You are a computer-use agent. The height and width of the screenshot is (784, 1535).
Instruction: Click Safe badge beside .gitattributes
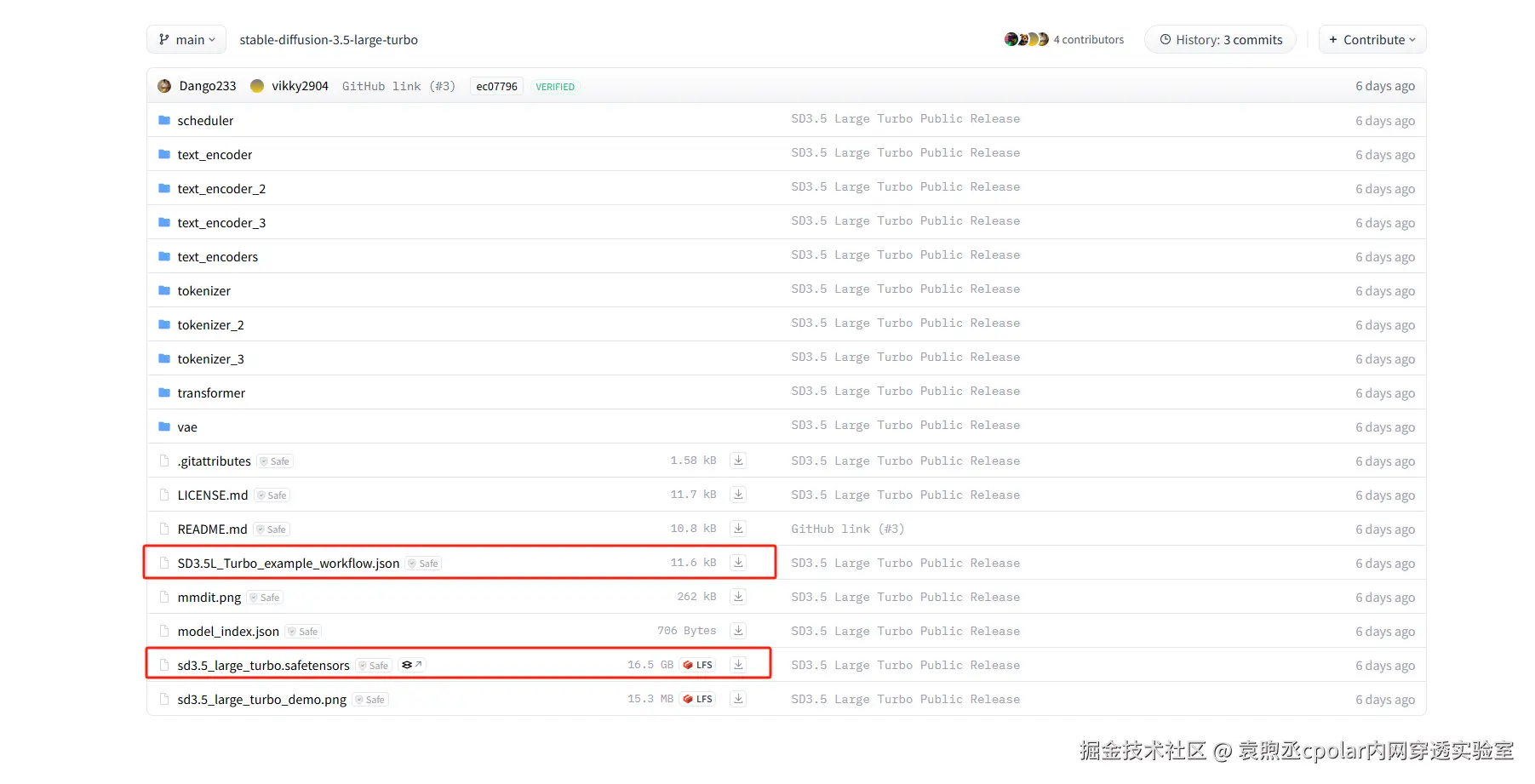(x=275, y=461)
